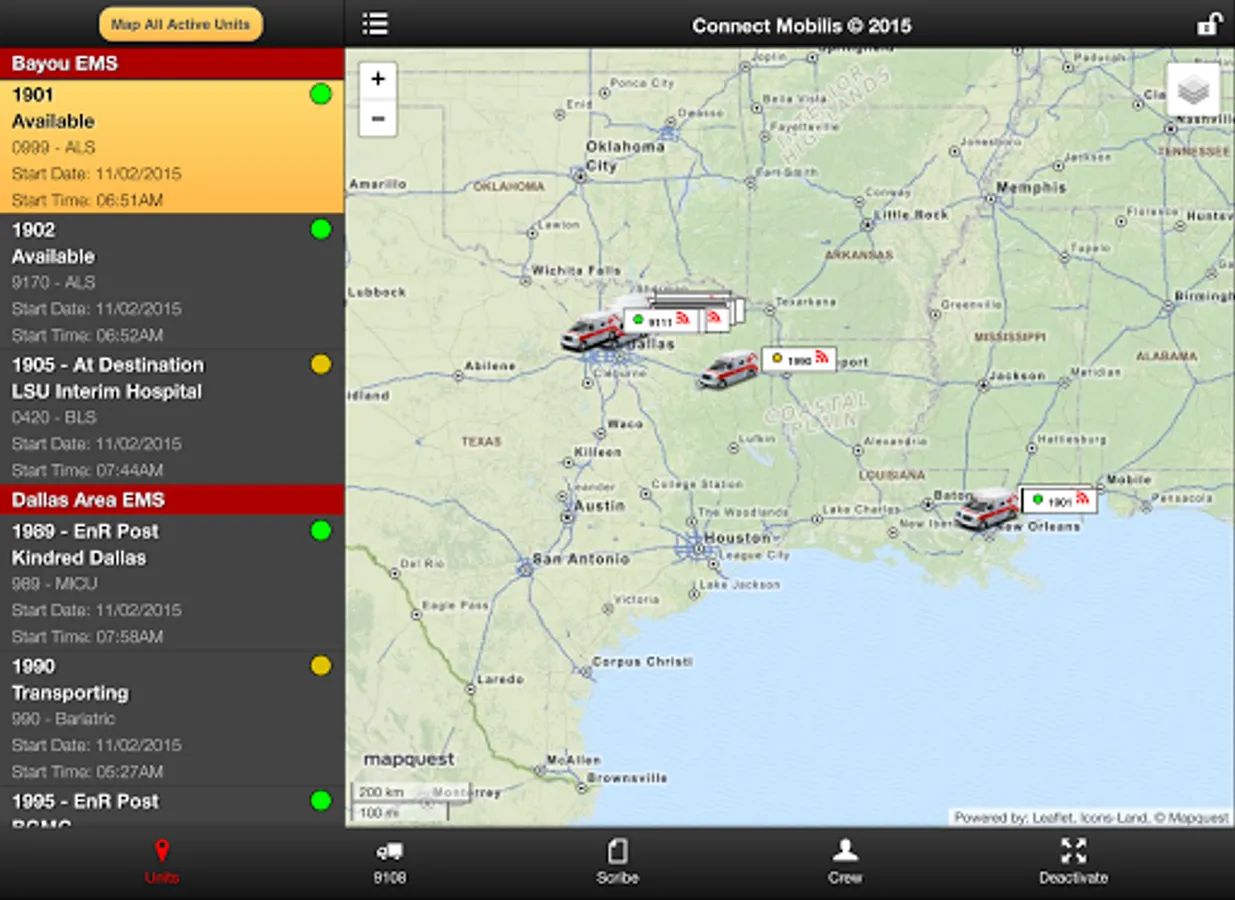Image resolution: width=1235 pixels, height=900 pixels.
Task: Tap the Deactivate tab
Action: pyautogui.click(x=1073, y=863)
